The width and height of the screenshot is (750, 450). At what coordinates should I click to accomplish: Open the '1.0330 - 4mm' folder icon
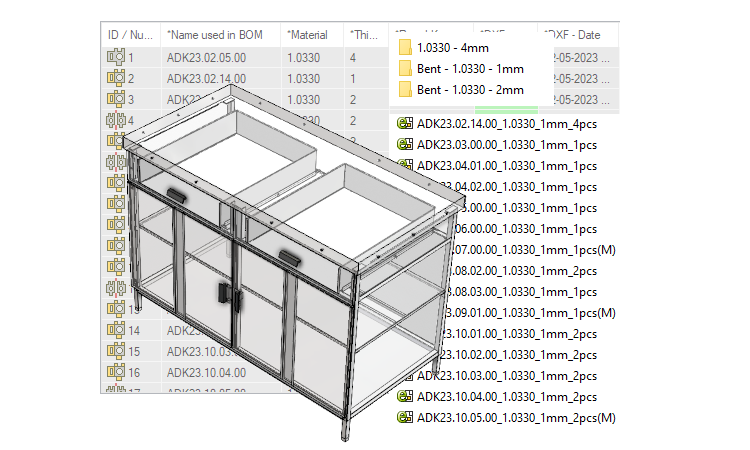point(405,47)
